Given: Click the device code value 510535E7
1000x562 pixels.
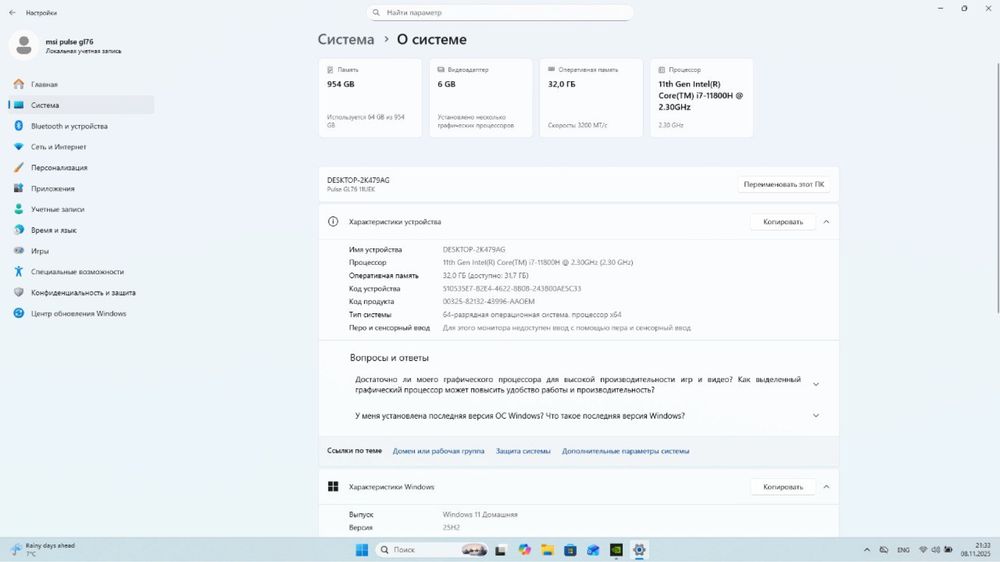Looking at the screenshot, I should (x=511, y=289).
